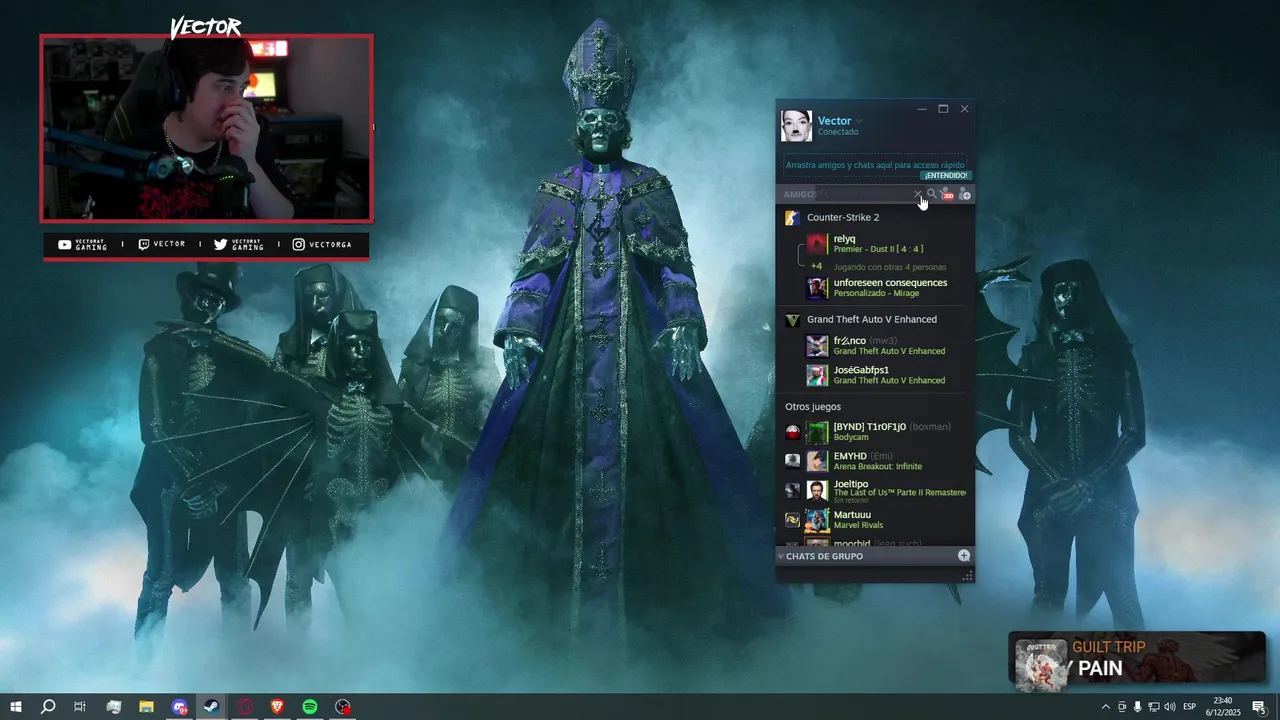Open the friend search magnifier icon
This screenshot has width=1280, height=720.
coord(932,194)
